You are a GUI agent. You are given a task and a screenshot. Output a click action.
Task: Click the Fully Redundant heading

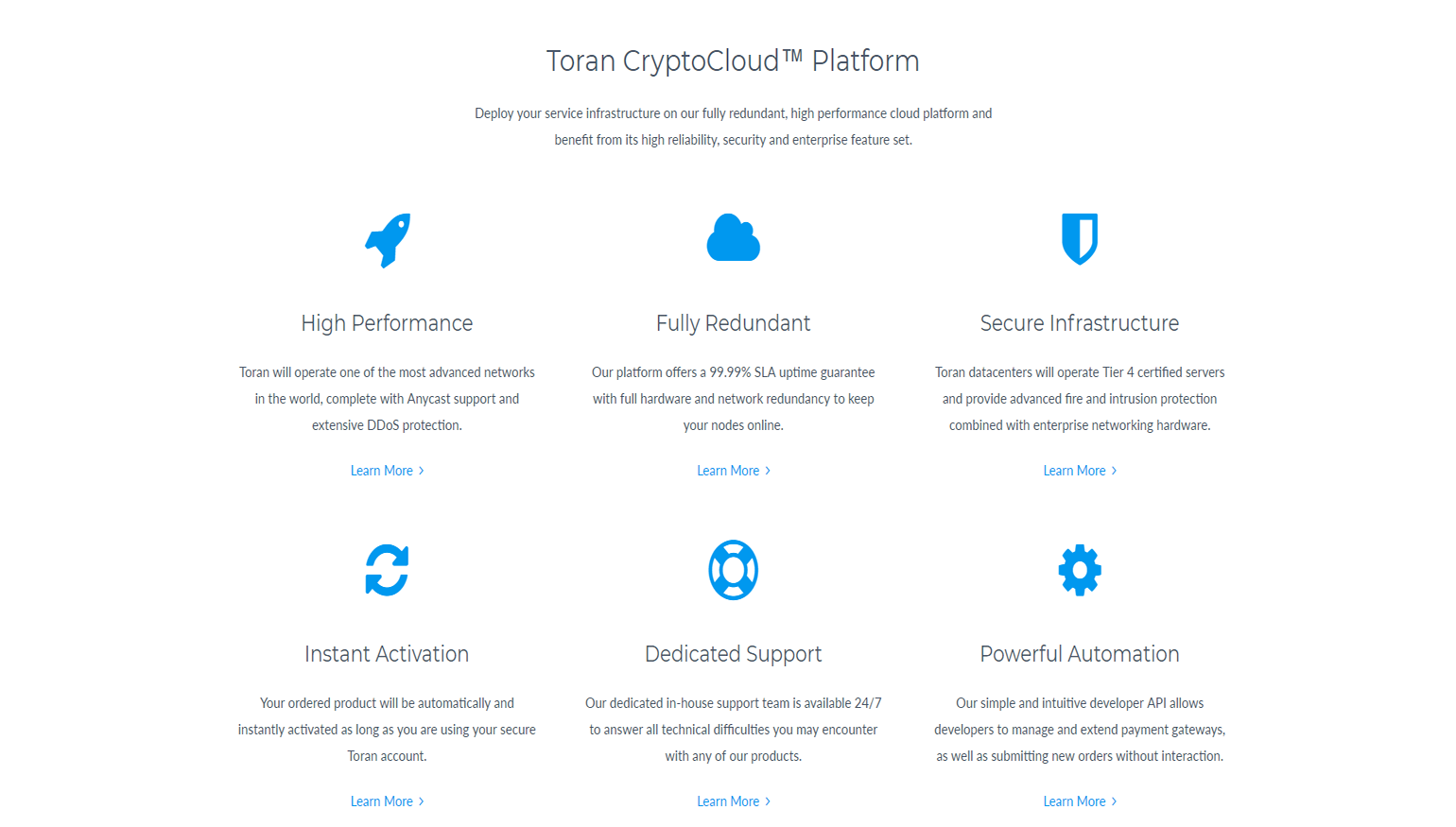(x=734, y=323)
